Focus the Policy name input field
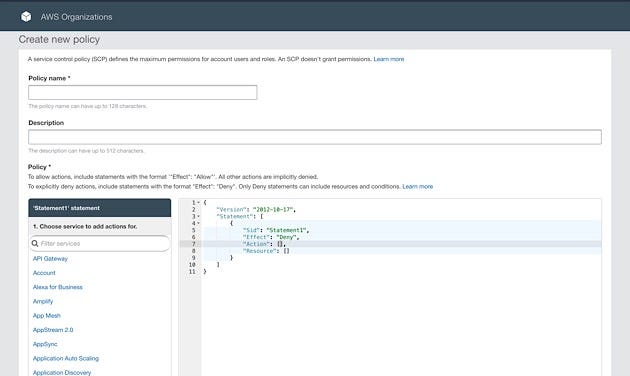 click(143, 92)
